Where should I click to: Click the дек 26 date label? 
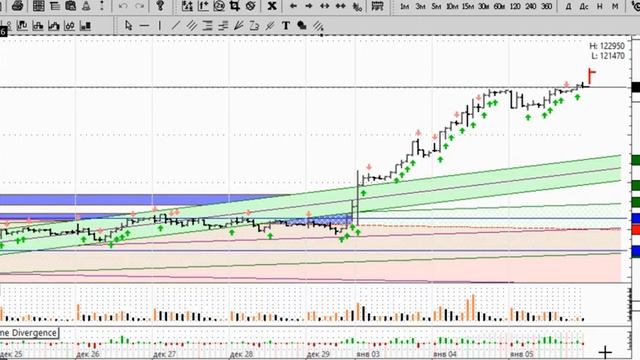(87, 354)
